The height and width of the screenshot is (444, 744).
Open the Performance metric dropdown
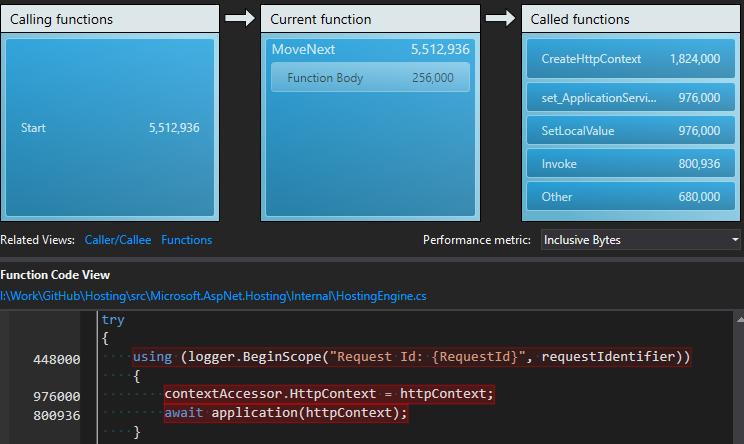[640, 240]
